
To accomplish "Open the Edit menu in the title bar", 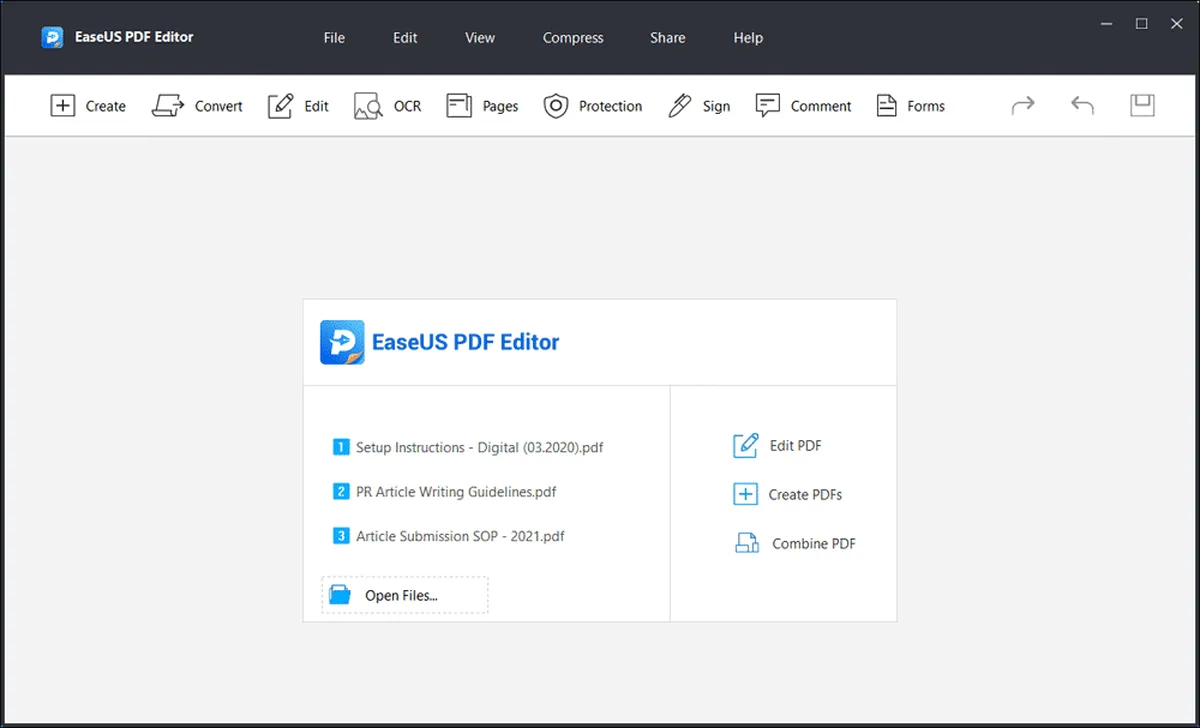I will [x=405, y=37].
